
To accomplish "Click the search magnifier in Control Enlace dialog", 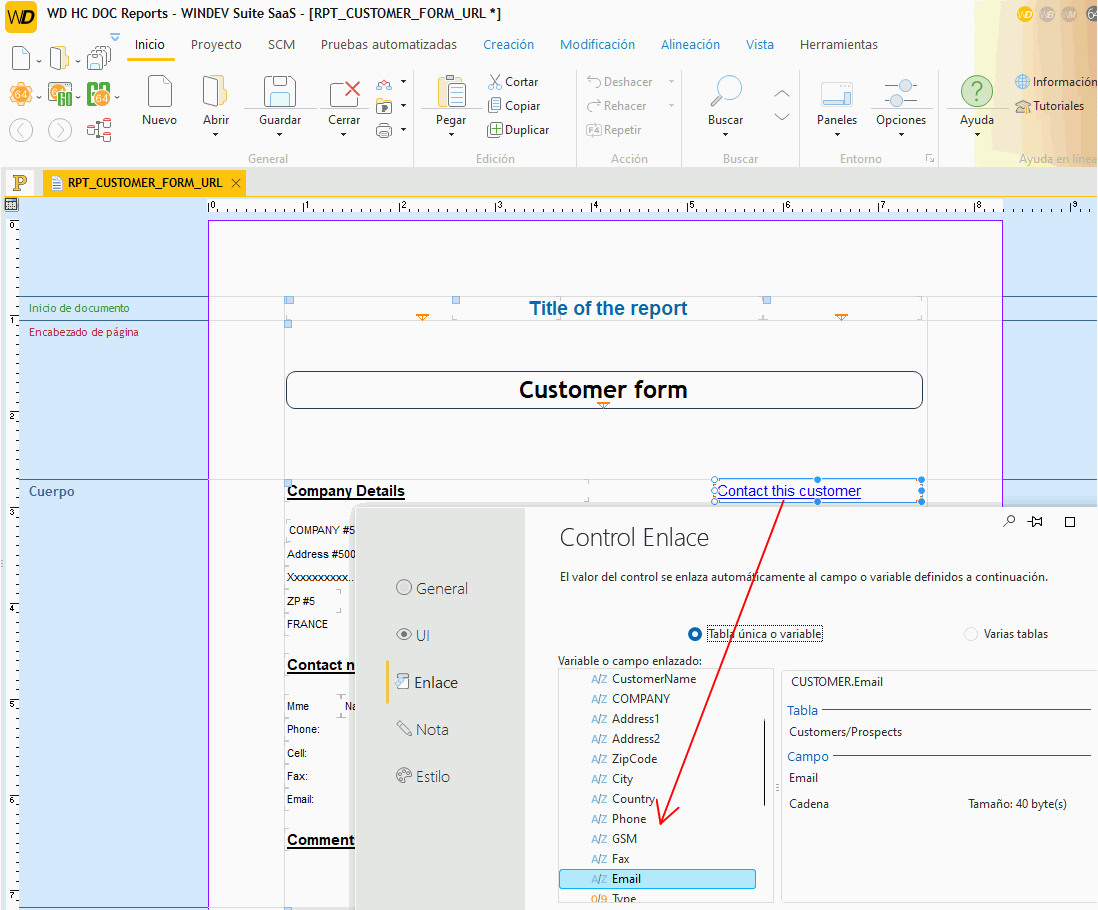I will click(x=1009, y=521).
